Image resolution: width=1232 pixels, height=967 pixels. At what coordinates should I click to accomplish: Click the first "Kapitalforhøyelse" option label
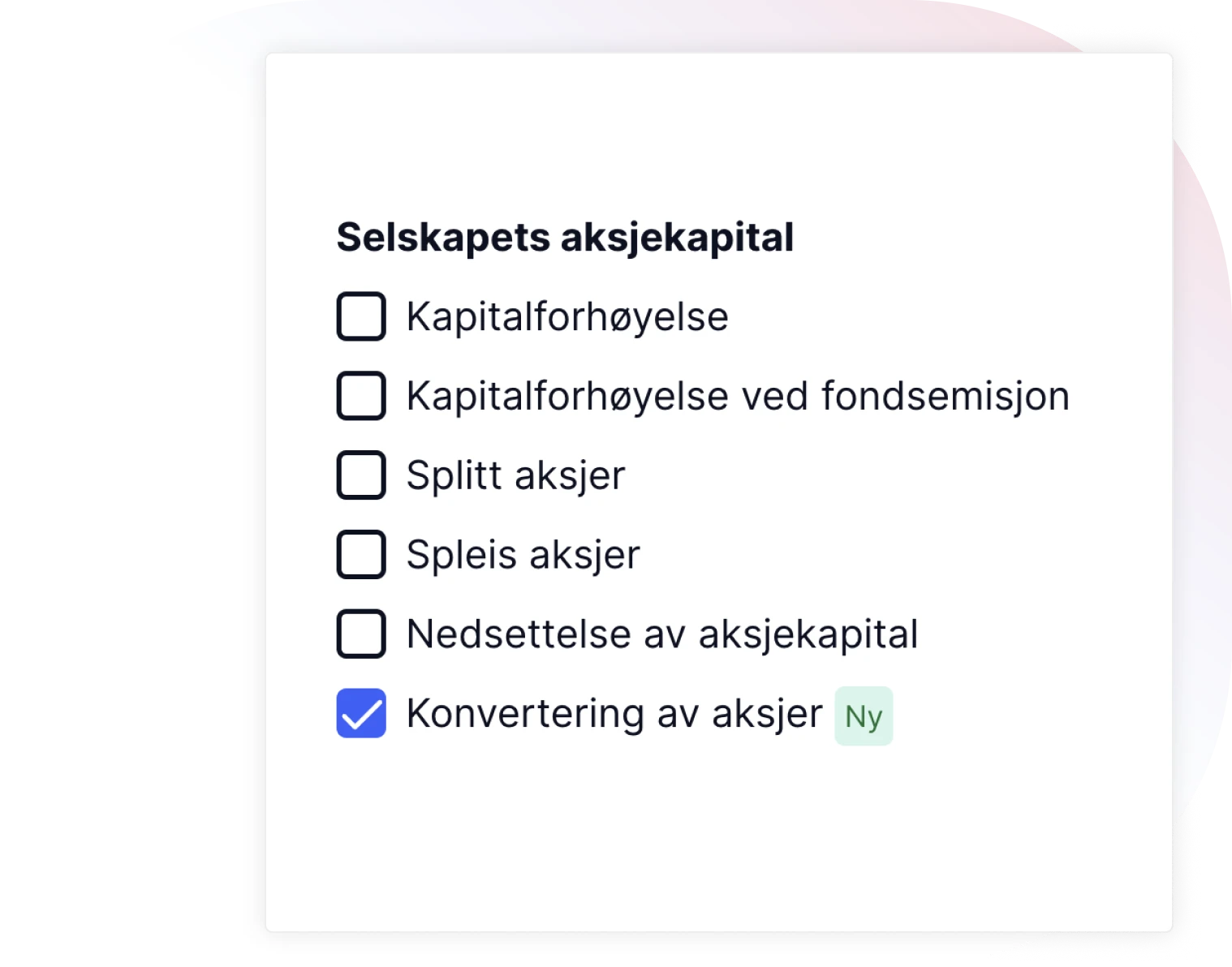(567, 317)
